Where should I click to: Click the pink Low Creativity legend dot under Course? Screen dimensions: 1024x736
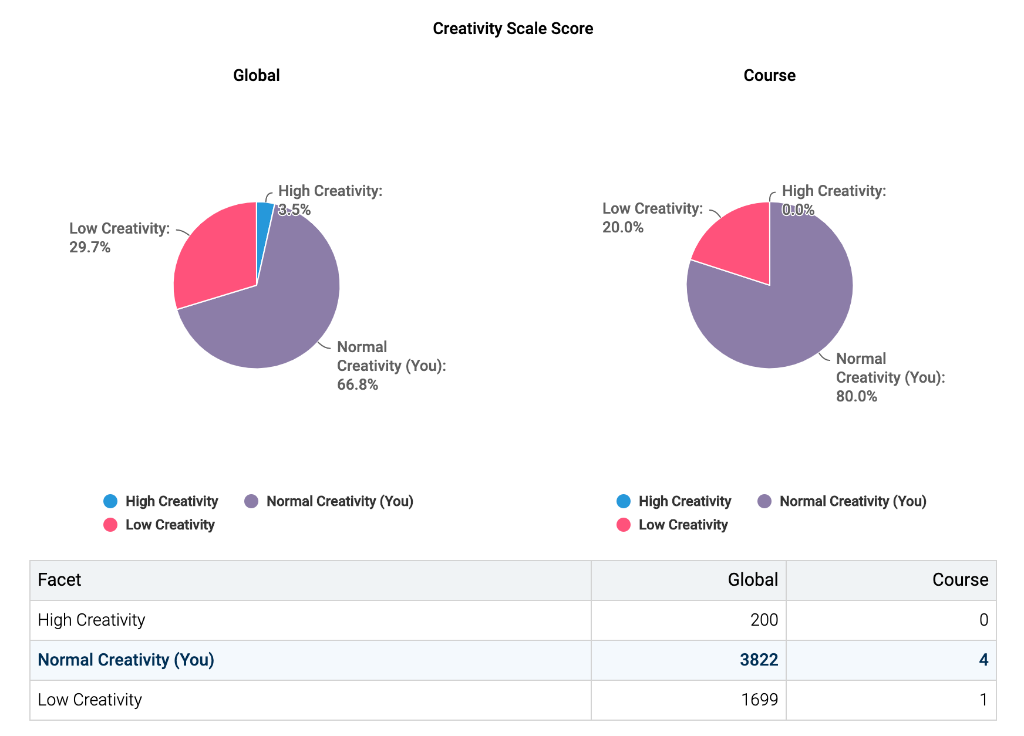625,525
